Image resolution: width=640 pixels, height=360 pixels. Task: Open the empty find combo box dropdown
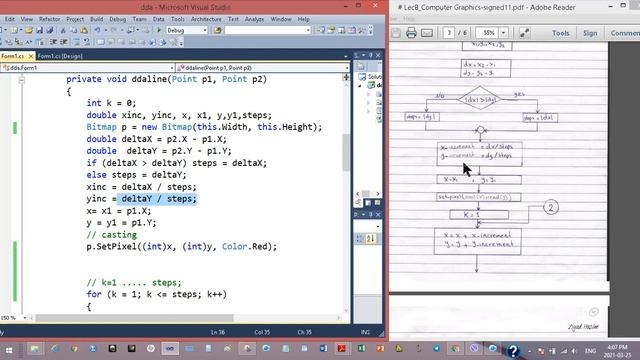308,30
